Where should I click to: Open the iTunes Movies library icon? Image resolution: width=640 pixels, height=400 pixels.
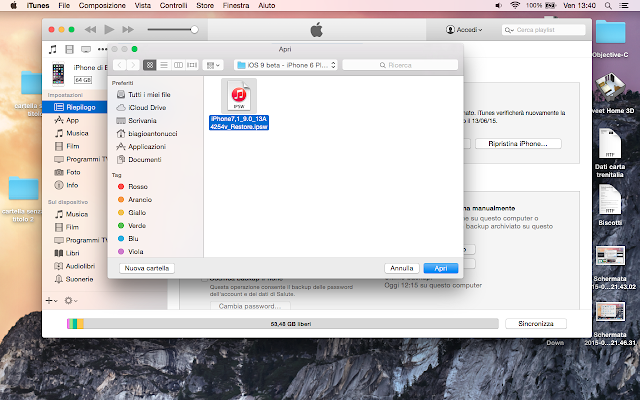tap(69, 49)
